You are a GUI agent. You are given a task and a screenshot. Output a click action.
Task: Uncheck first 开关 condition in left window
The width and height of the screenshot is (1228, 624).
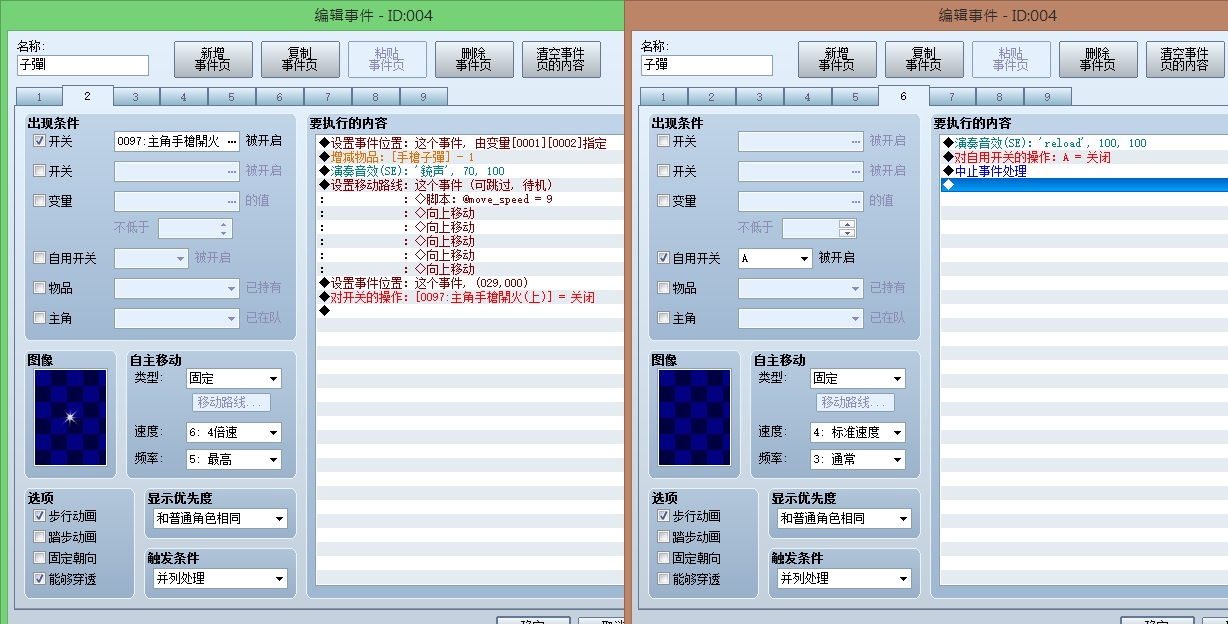(40, 141)
